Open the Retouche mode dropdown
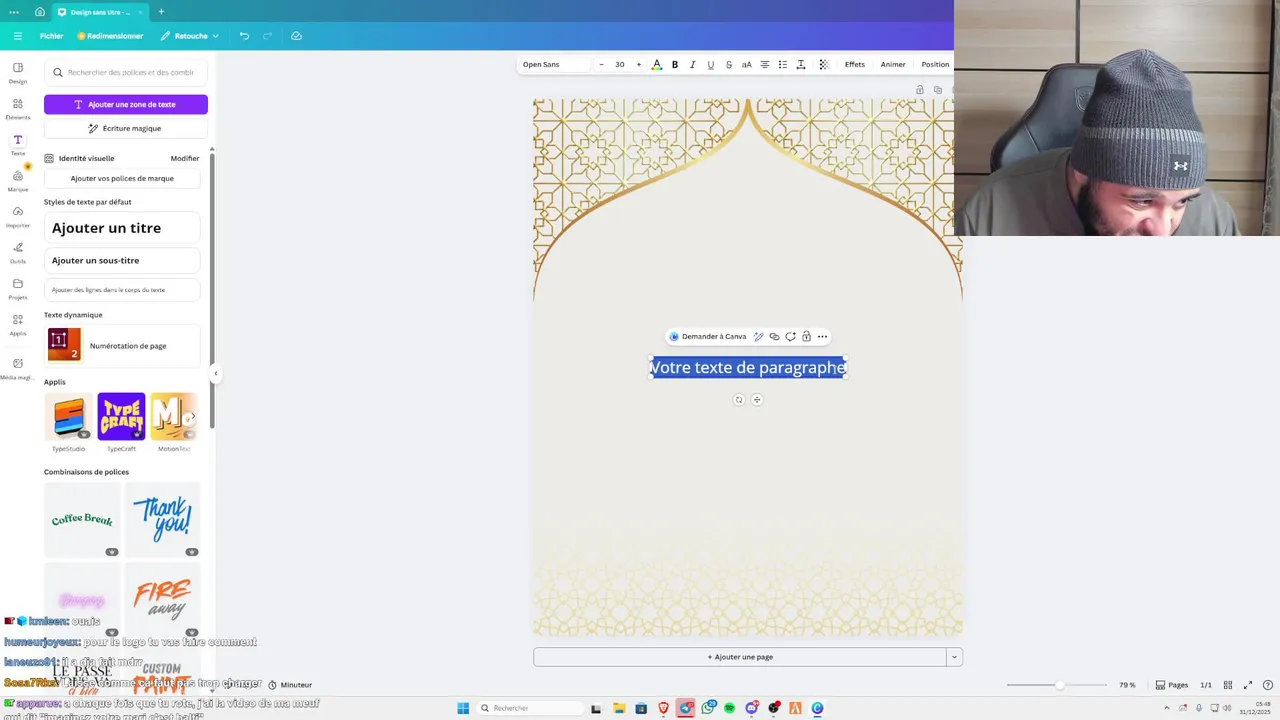Viewport: 1280px width, 720px height. pos(190,36)
